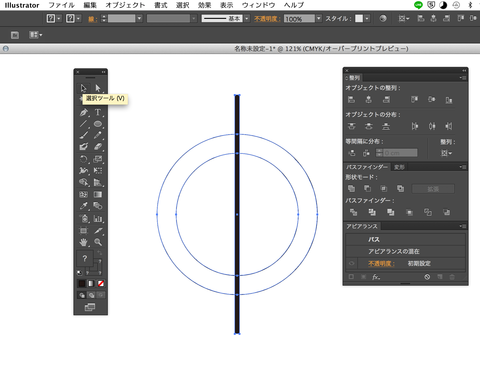This screenshot has height=385, width=480.
Task: Select the Symbol Sprayer tool
Action: [x=83, y=219]
